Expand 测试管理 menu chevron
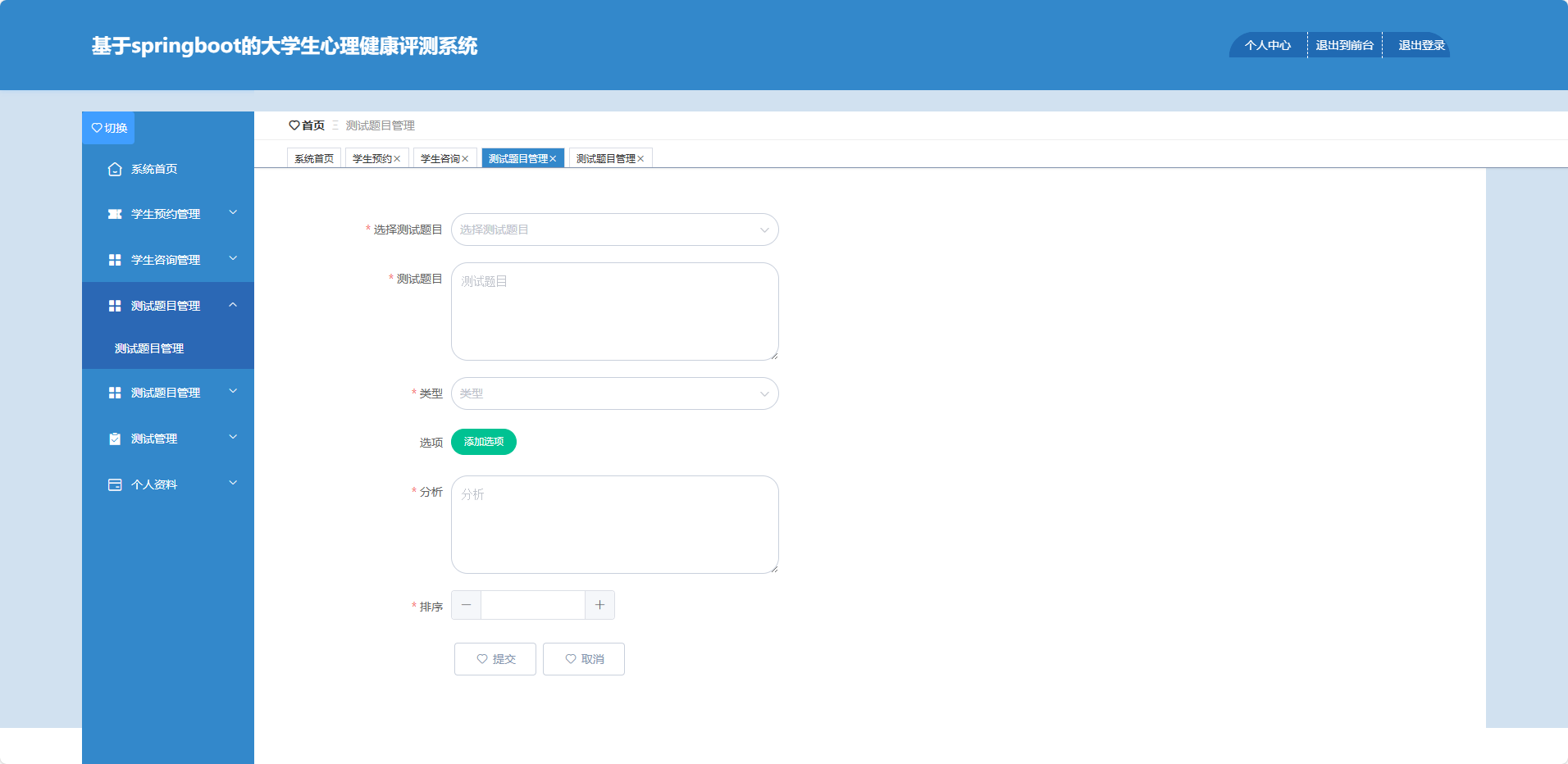 pos(233,438)
